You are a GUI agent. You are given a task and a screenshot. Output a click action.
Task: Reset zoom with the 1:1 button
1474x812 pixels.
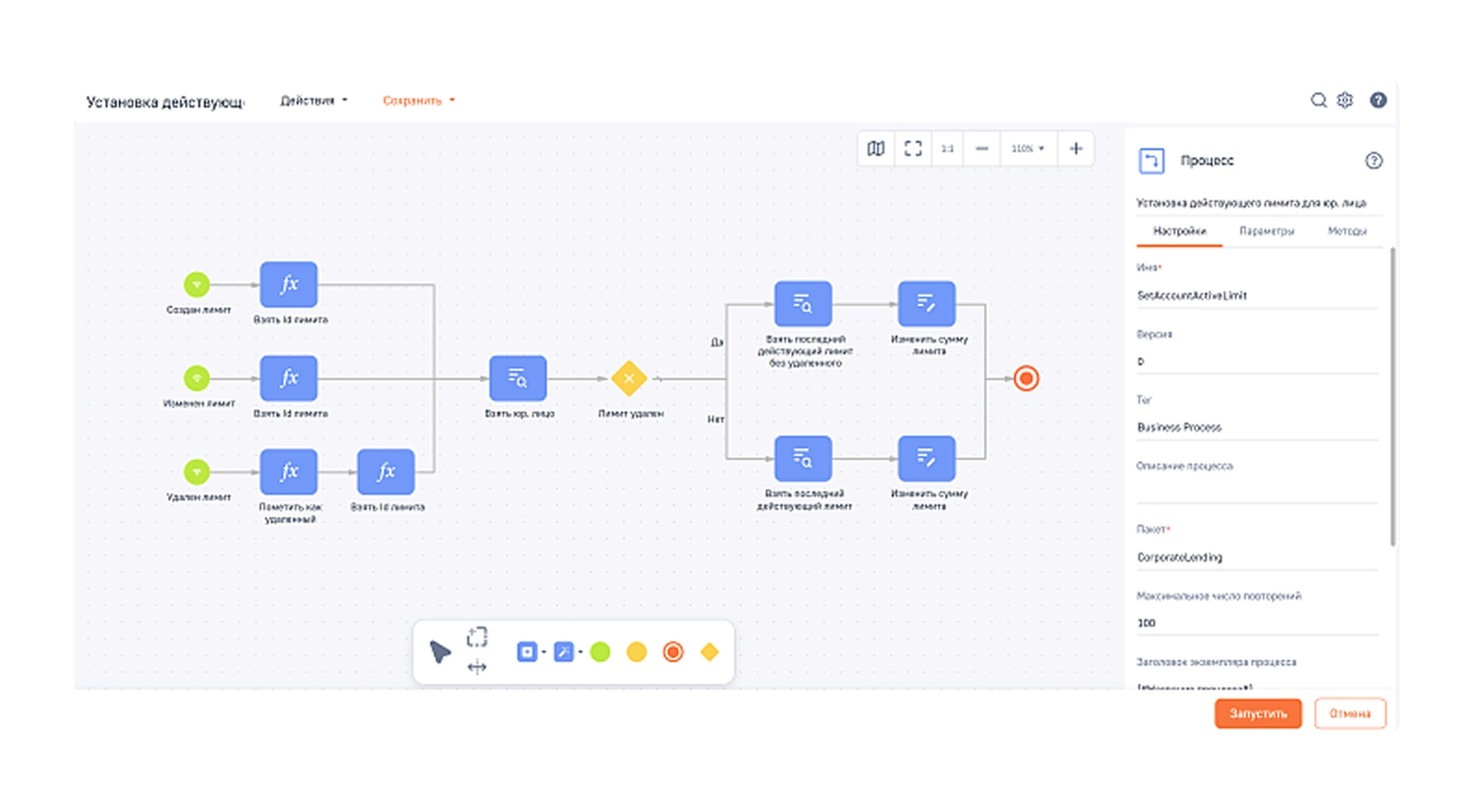(x=947, y=148)
